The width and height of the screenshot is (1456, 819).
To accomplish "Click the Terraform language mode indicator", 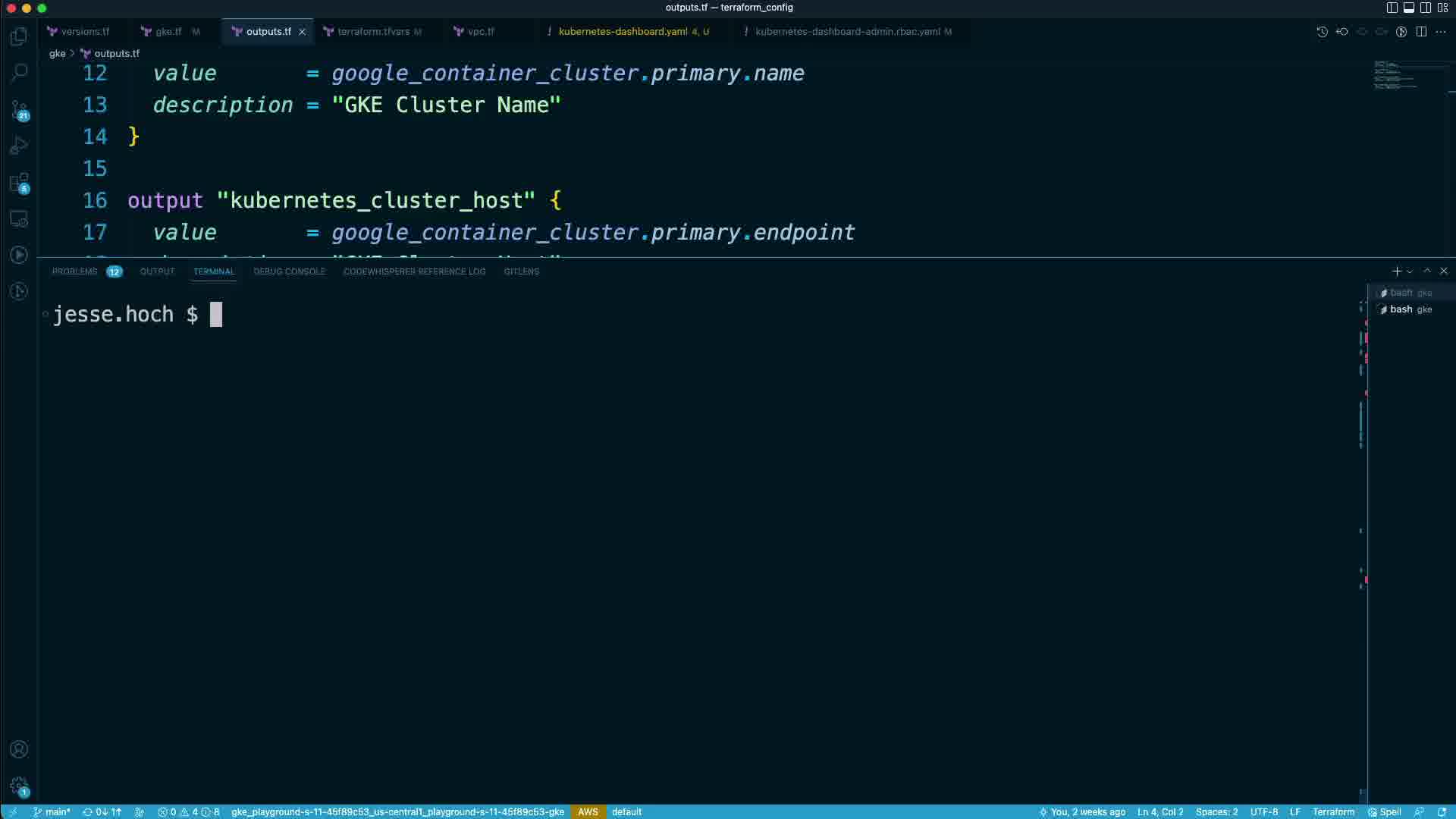I will click(1332, 811).
